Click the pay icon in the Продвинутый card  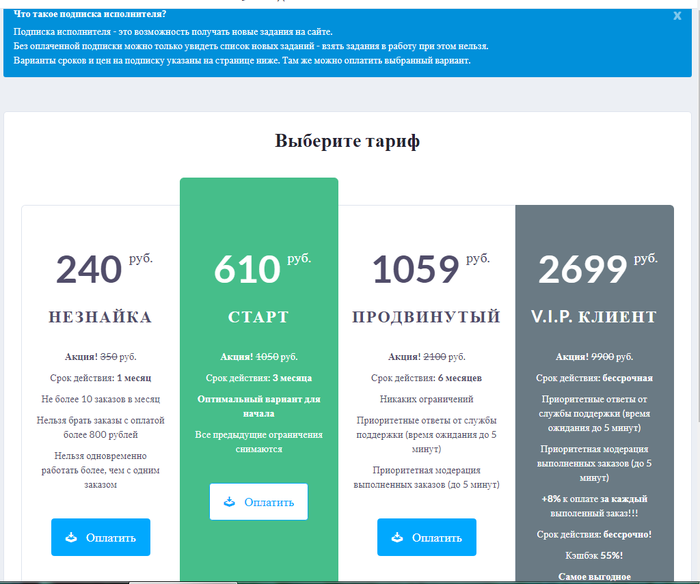[x=398, y=537]
